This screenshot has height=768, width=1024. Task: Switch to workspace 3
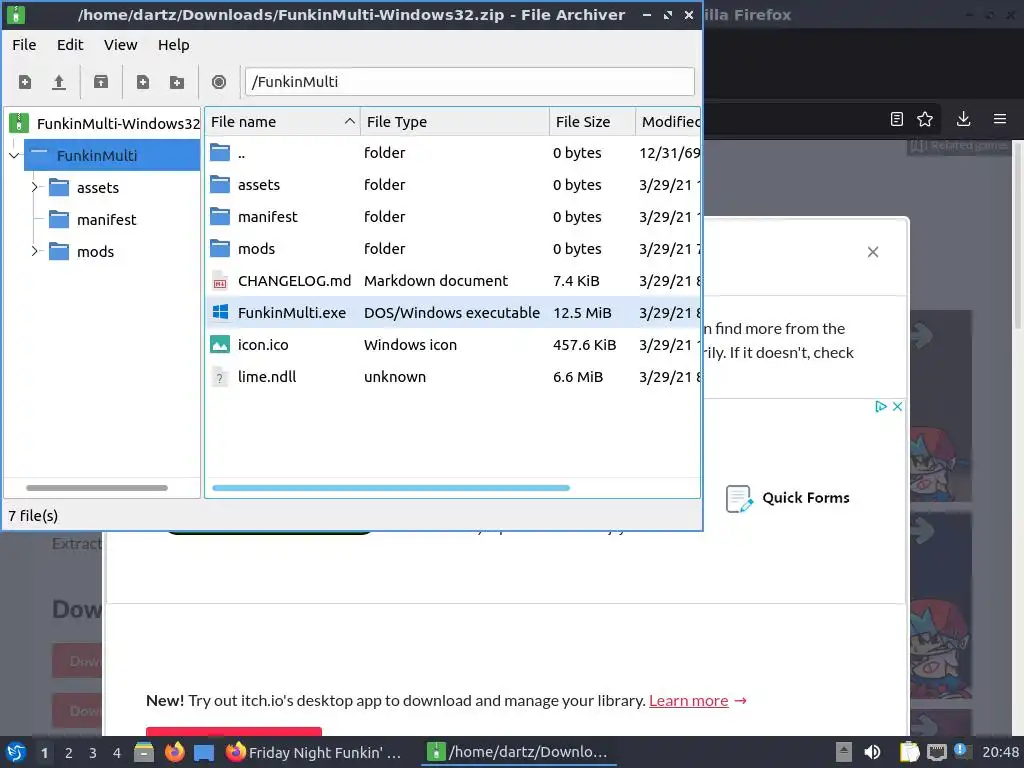[93, 753]
